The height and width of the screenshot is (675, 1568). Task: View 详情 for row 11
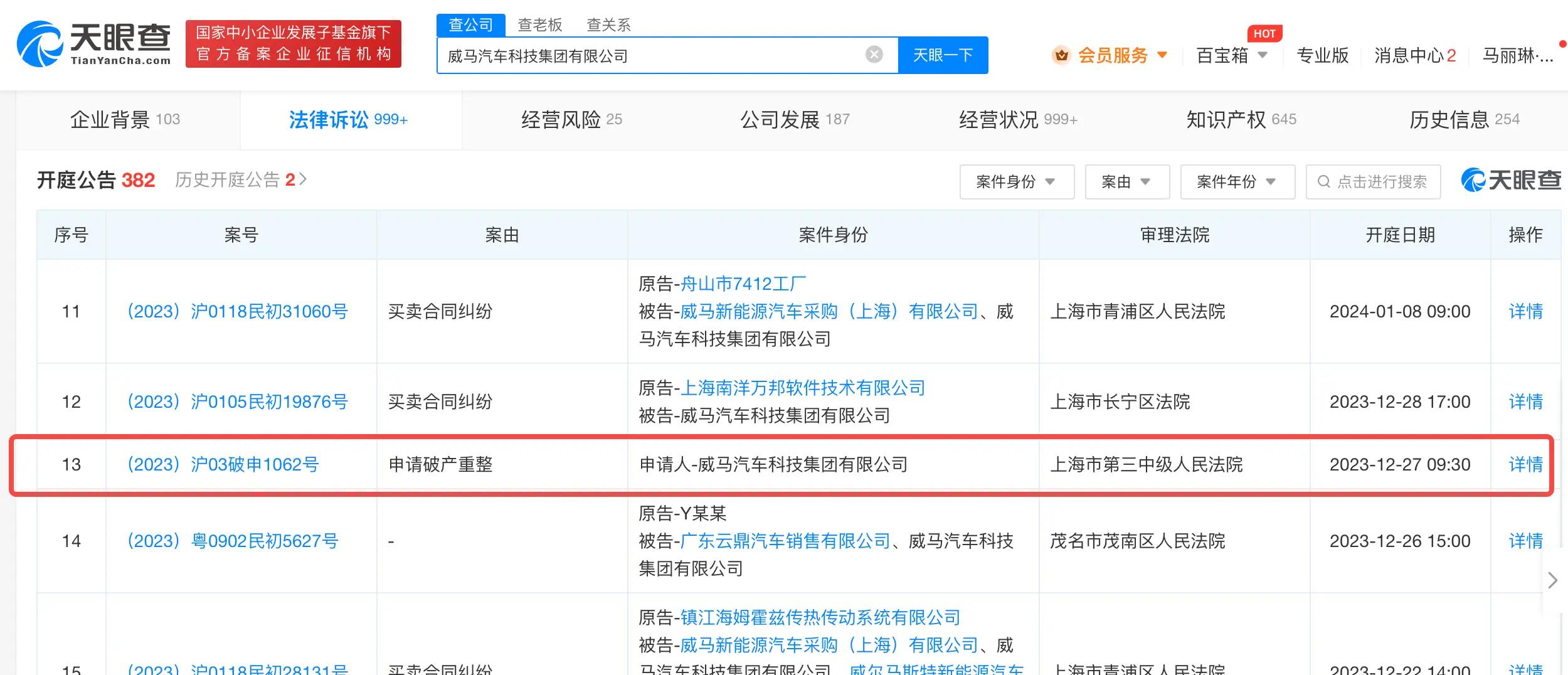coord(1525,311)
